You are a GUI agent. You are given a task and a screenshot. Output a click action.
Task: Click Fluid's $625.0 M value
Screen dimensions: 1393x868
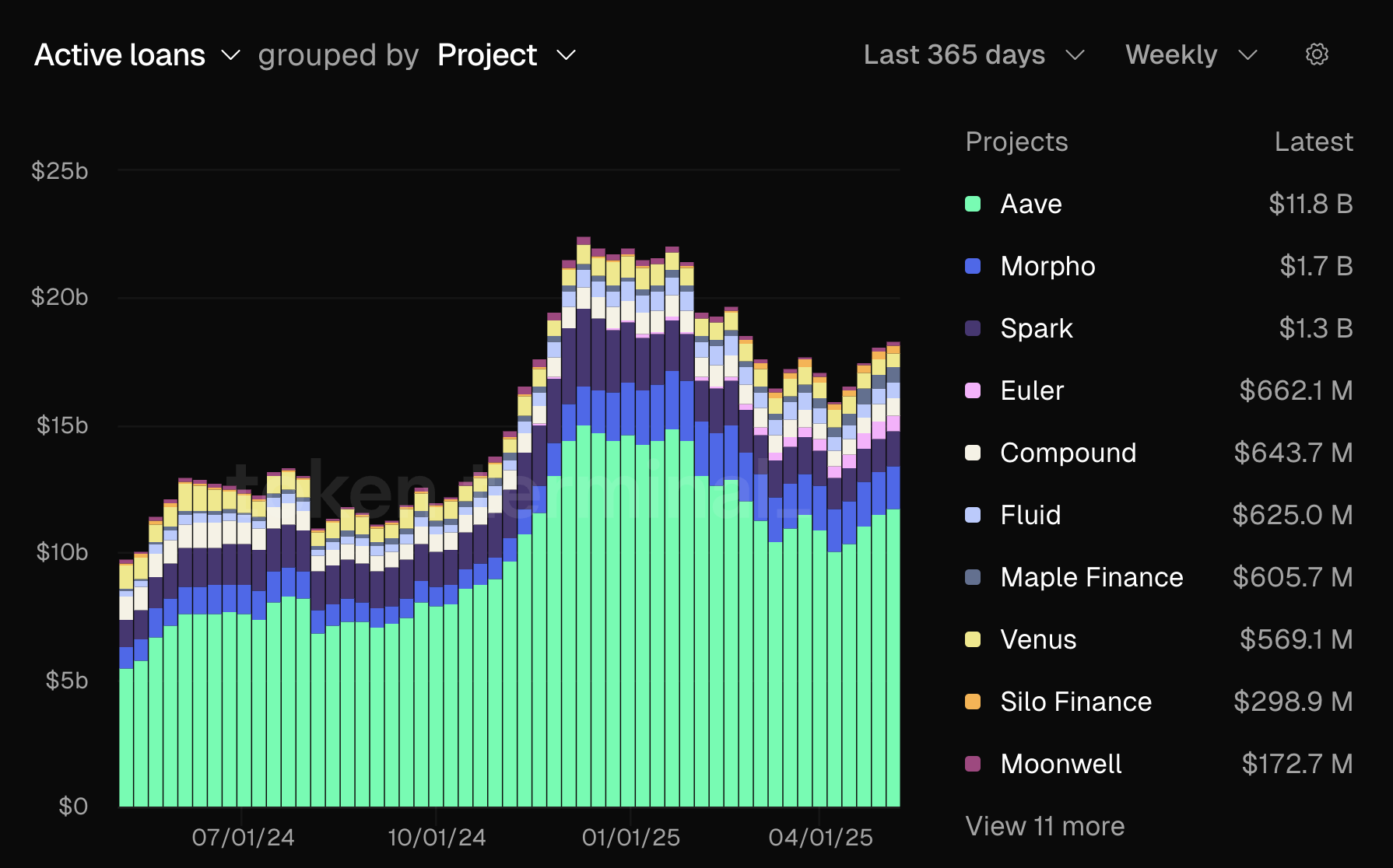pyautogui.click(x=1293, y=515)
